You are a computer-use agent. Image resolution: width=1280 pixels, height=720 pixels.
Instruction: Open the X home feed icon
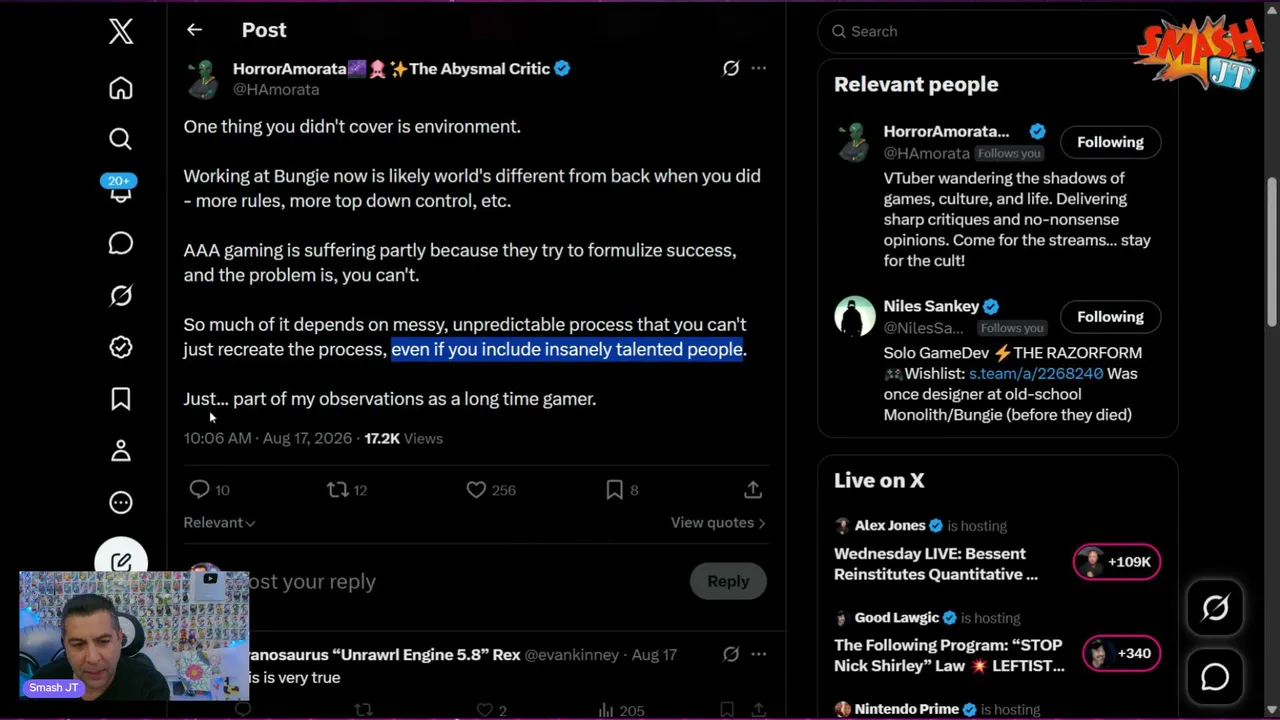tap(121, 88)
